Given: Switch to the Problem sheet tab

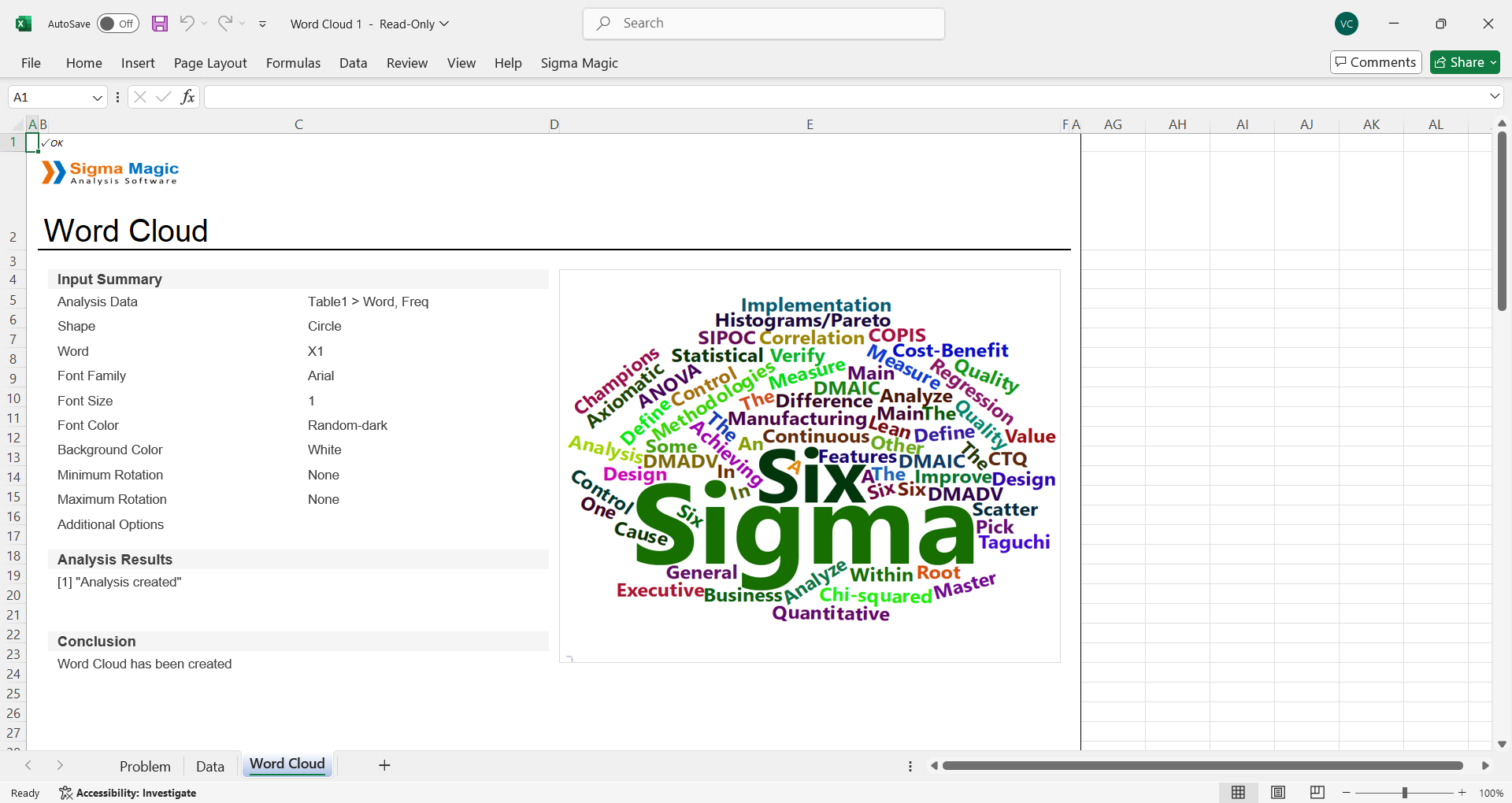Looking at the screenshot, I should pyautogui.click(x=145, y=766).
